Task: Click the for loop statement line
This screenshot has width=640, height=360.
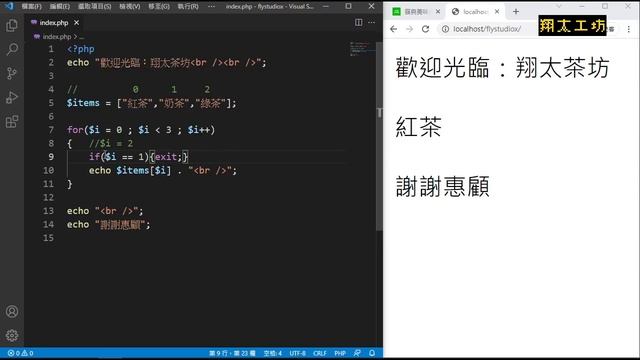Action: 141,130
